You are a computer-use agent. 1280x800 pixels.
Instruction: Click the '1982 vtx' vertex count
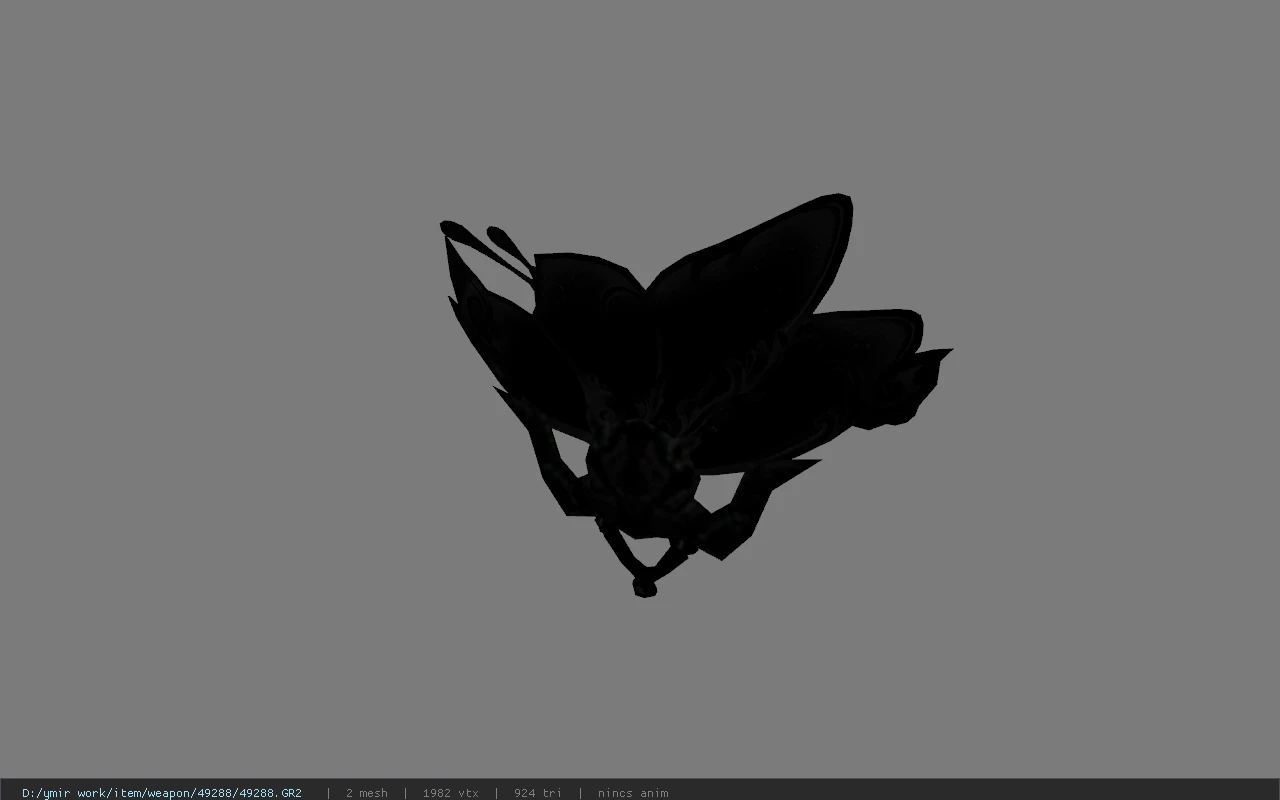(x=451, y=793)
